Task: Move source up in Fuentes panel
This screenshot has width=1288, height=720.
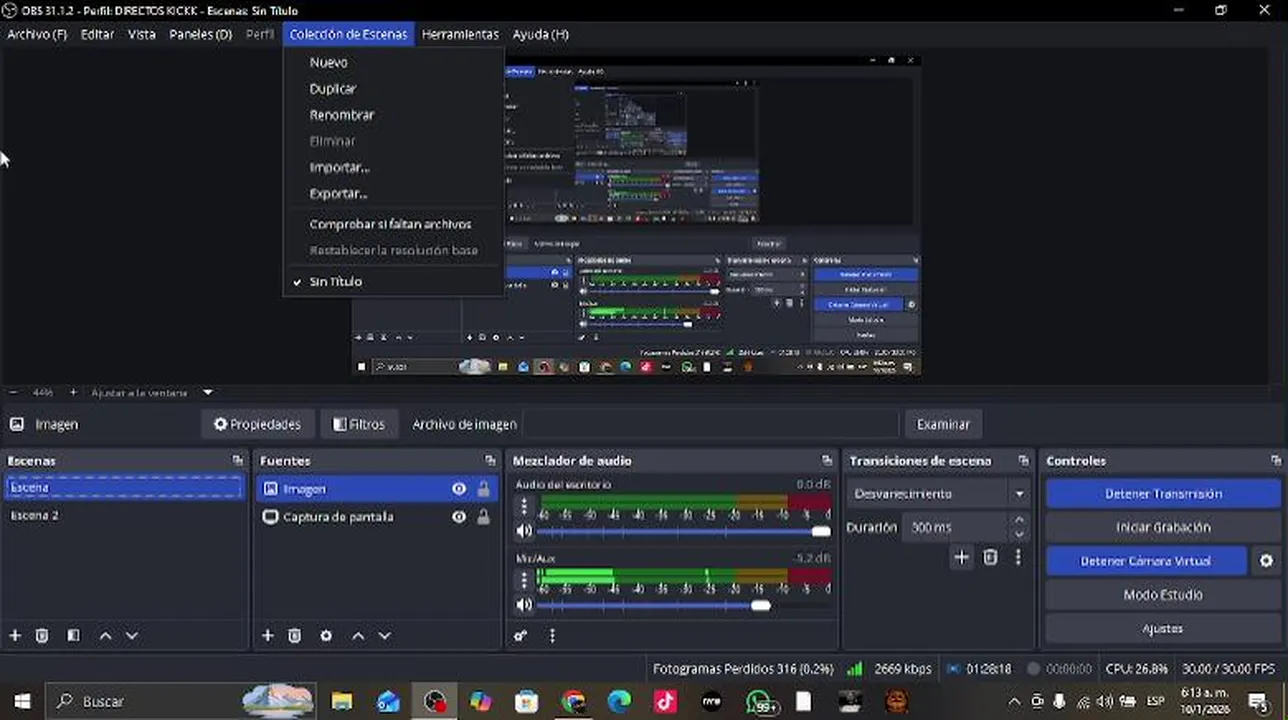Action: click(x=358, y=635)
